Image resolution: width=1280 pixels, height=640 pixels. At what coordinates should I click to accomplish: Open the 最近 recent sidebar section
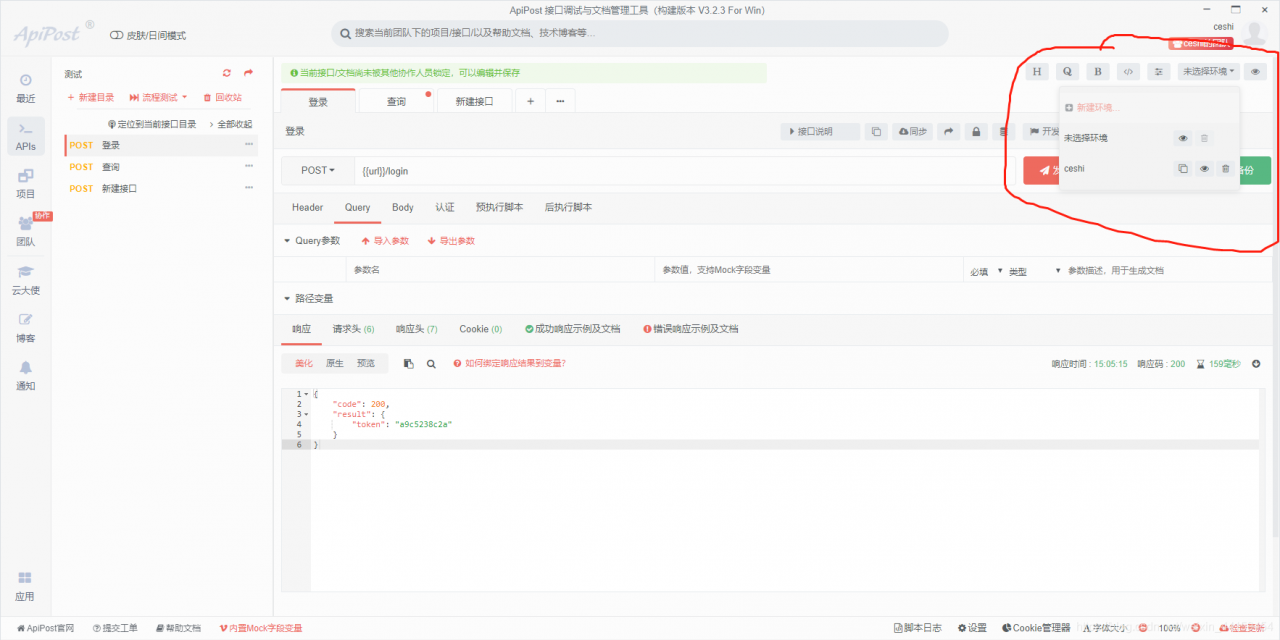(x=25, y=88)
